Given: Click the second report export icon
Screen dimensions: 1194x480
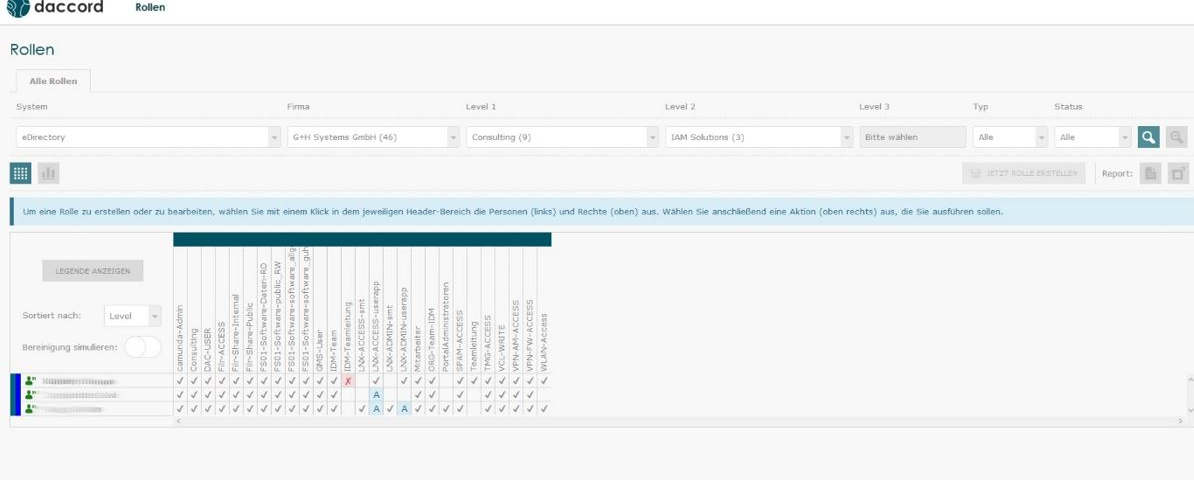Looking at the screenshot, I should pos(1178,174).
